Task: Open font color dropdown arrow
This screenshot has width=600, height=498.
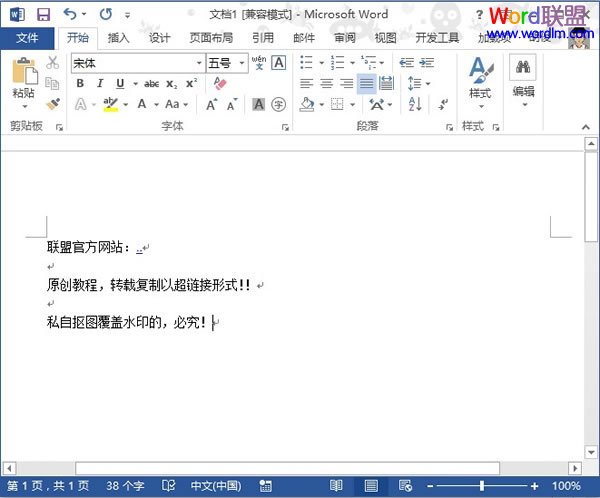Action: pos(156,104)
